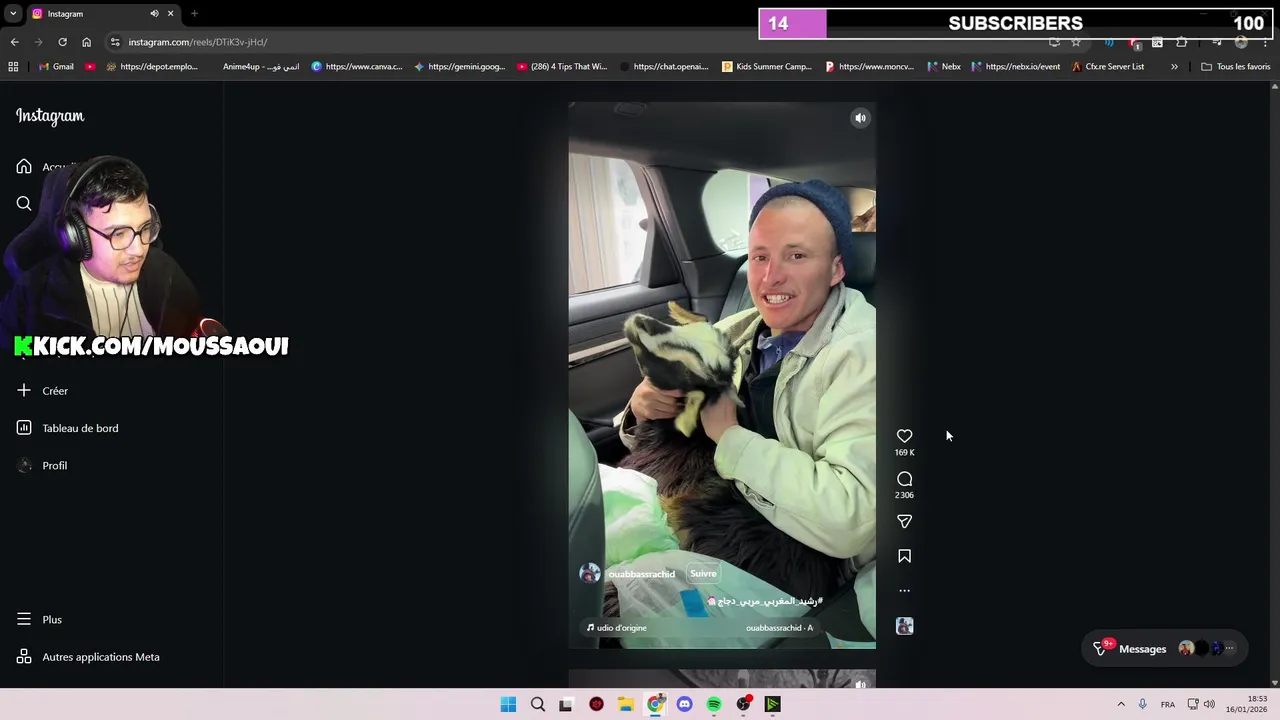Open the 4 Tips That Wi... YouTube bookmark
This screenshot has width=1280, height=720.
click(x=562, y=67)
